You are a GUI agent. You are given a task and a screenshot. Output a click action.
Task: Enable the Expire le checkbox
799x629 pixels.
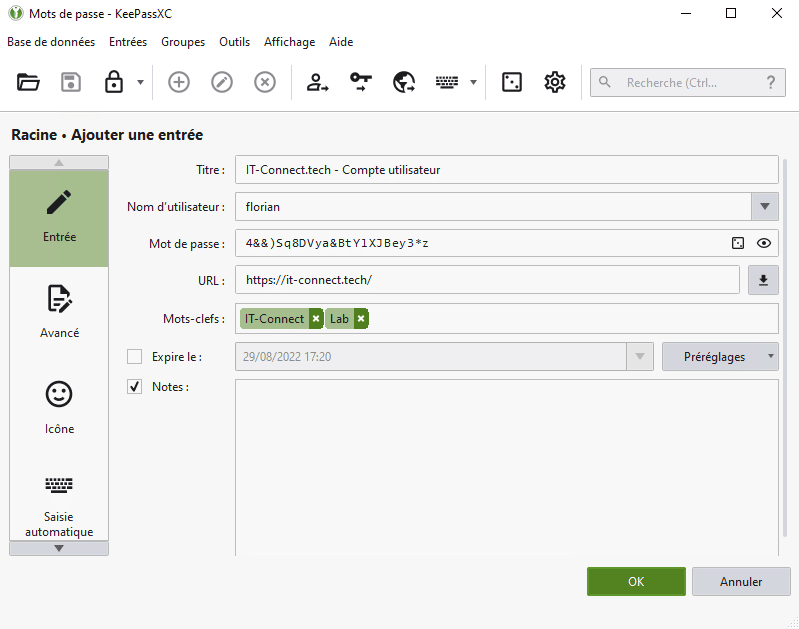coord(135,357)
